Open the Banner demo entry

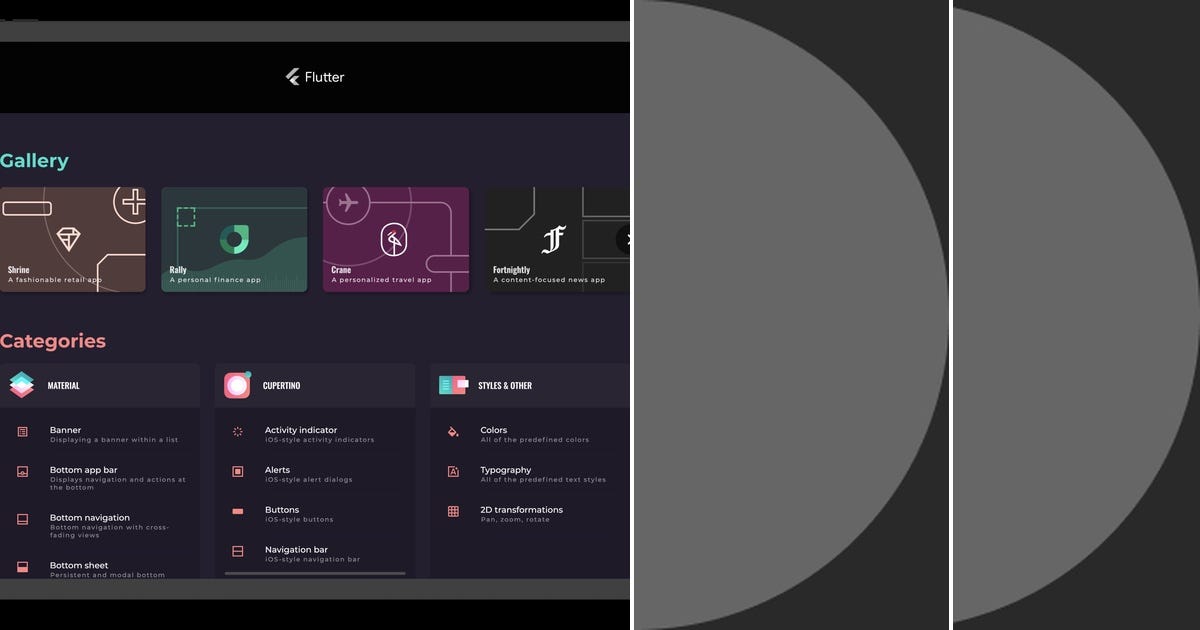(x=100, y=434)
